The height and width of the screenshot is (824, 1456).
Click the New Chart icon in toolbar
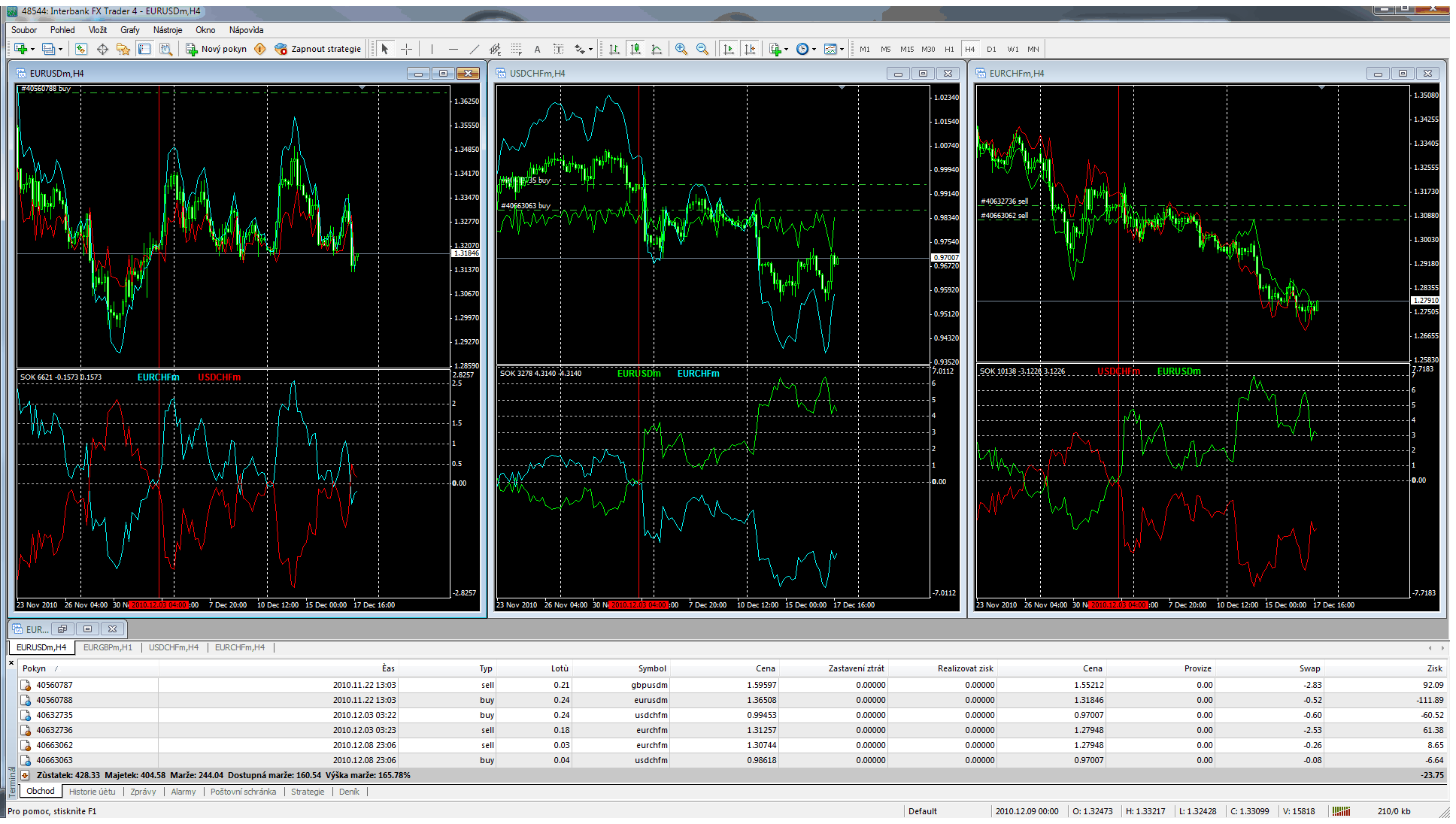(x=20, y=49)
